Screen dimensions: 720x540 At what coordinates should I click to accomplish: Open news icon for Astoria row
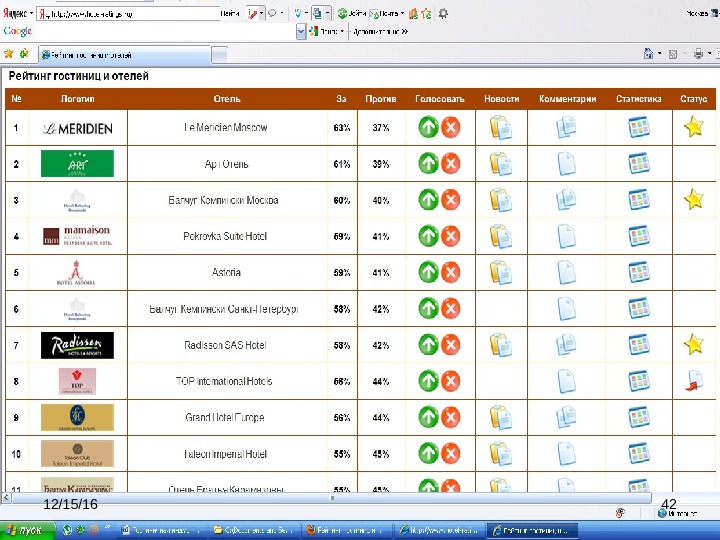(x=501, y=272)
